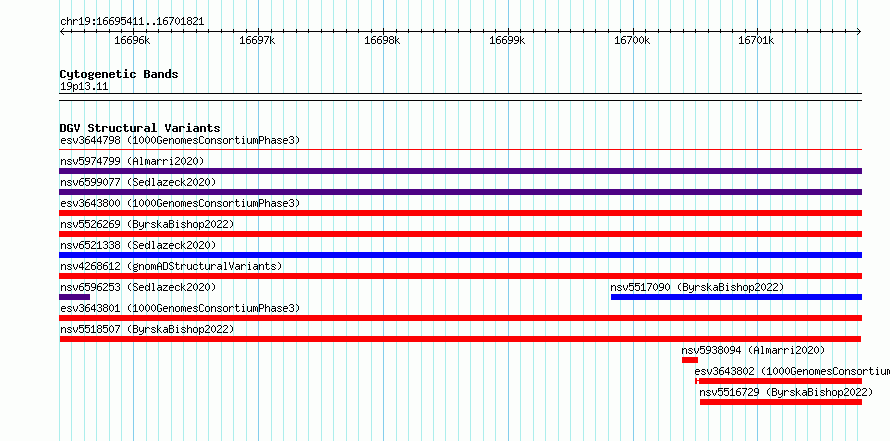This screenshot has width=890, height=441.
Task: Click the DGV Structural Variants track title
Action: click(140, 128)
